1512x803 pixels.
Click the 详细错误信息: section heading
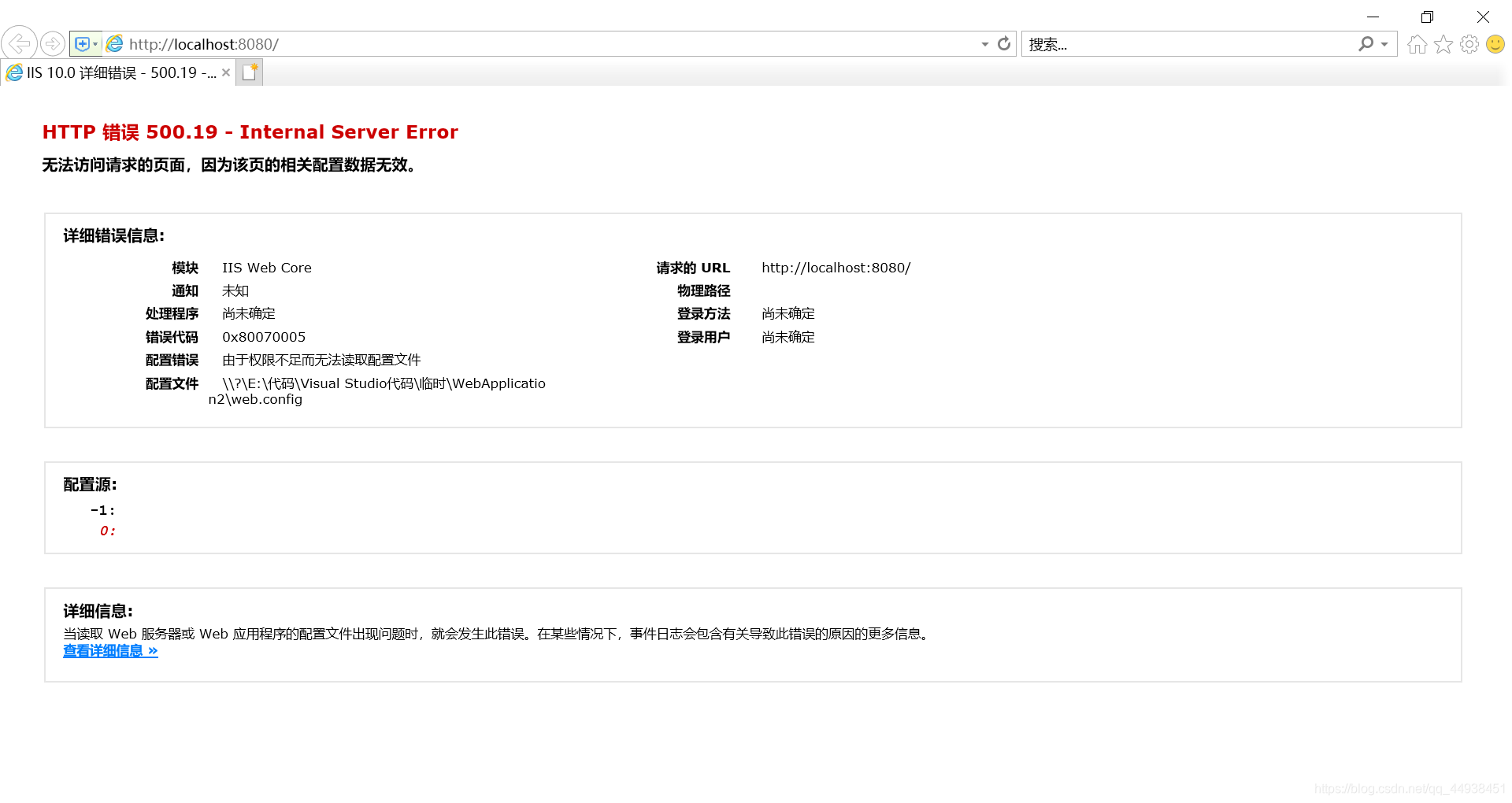pos(114,235)
